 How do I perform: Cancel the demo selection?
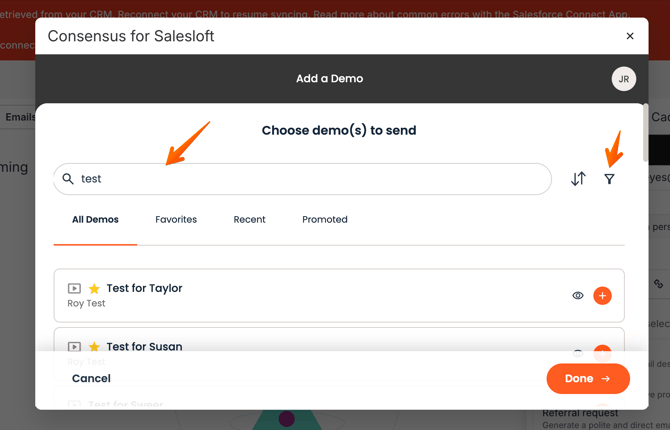pyautogui.click(x=91, y=378)
